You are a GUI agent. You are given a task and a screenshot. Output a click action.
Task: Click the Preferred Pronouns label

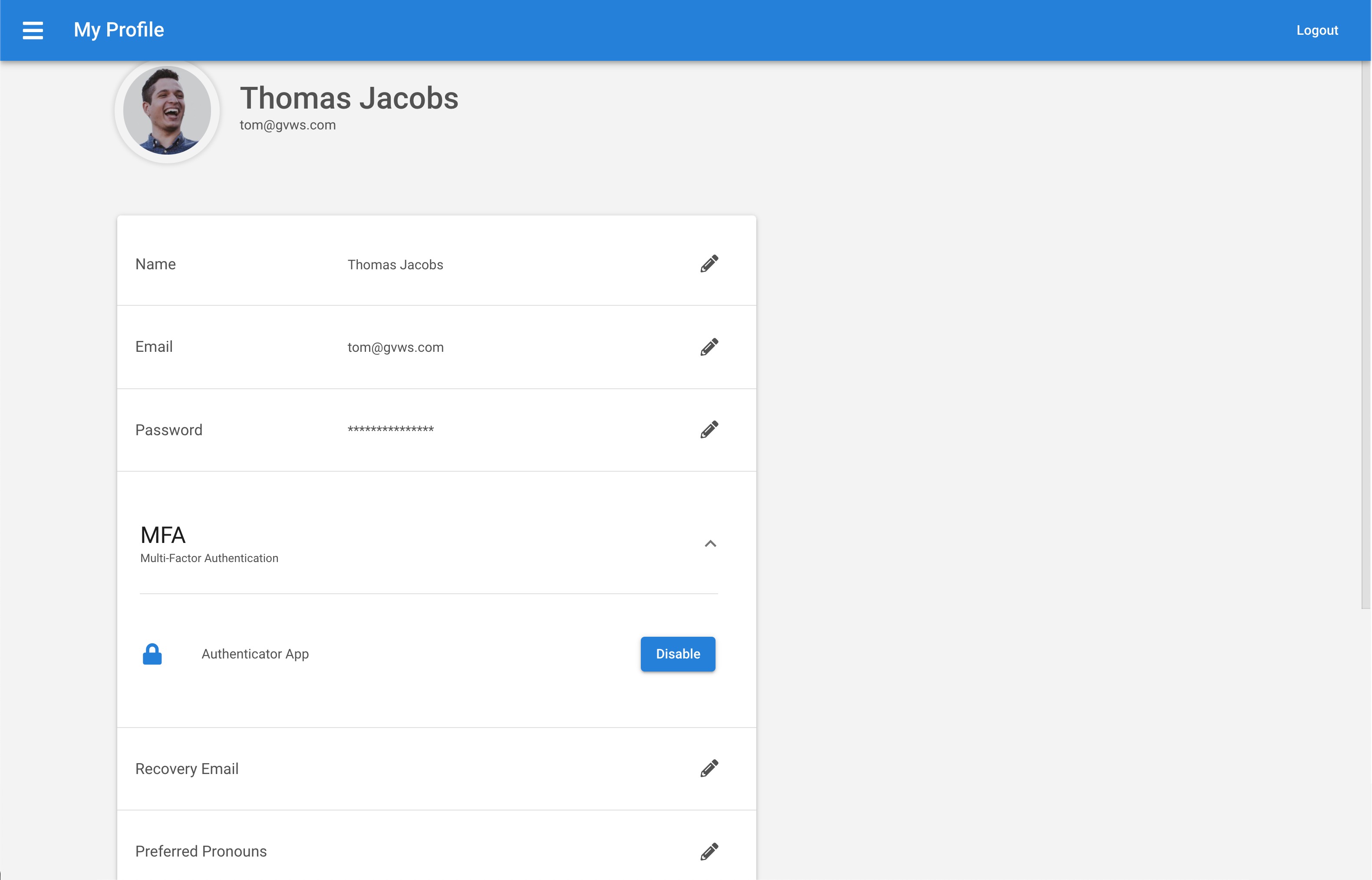pos(201,851)
